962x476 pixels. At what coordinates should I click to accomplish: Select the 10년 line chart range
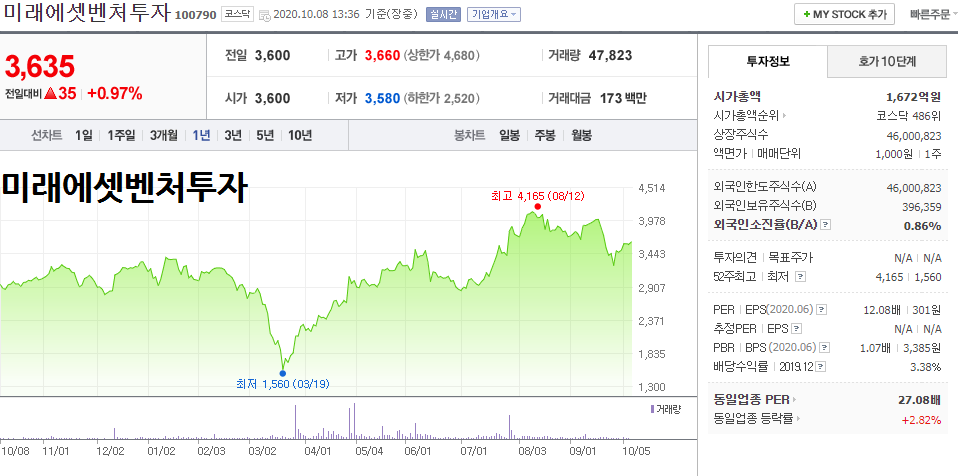tap(300, 136)
